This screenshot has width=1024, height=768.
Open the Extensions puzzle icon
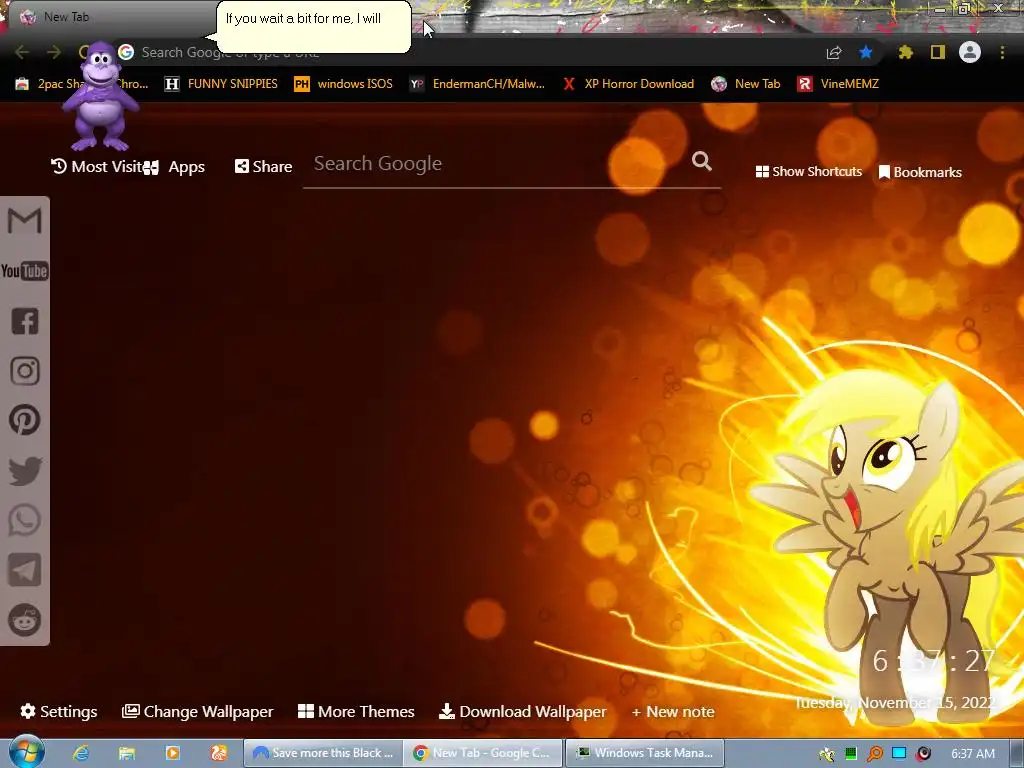(906, 52)
